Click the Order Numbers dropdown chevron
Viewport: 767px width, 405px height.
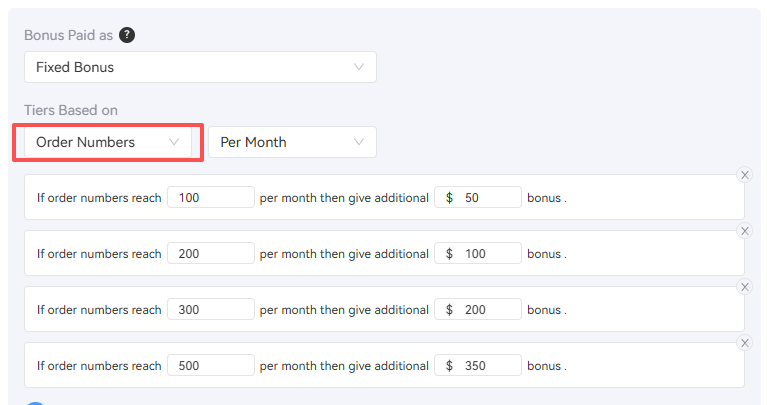coord(174,142)
